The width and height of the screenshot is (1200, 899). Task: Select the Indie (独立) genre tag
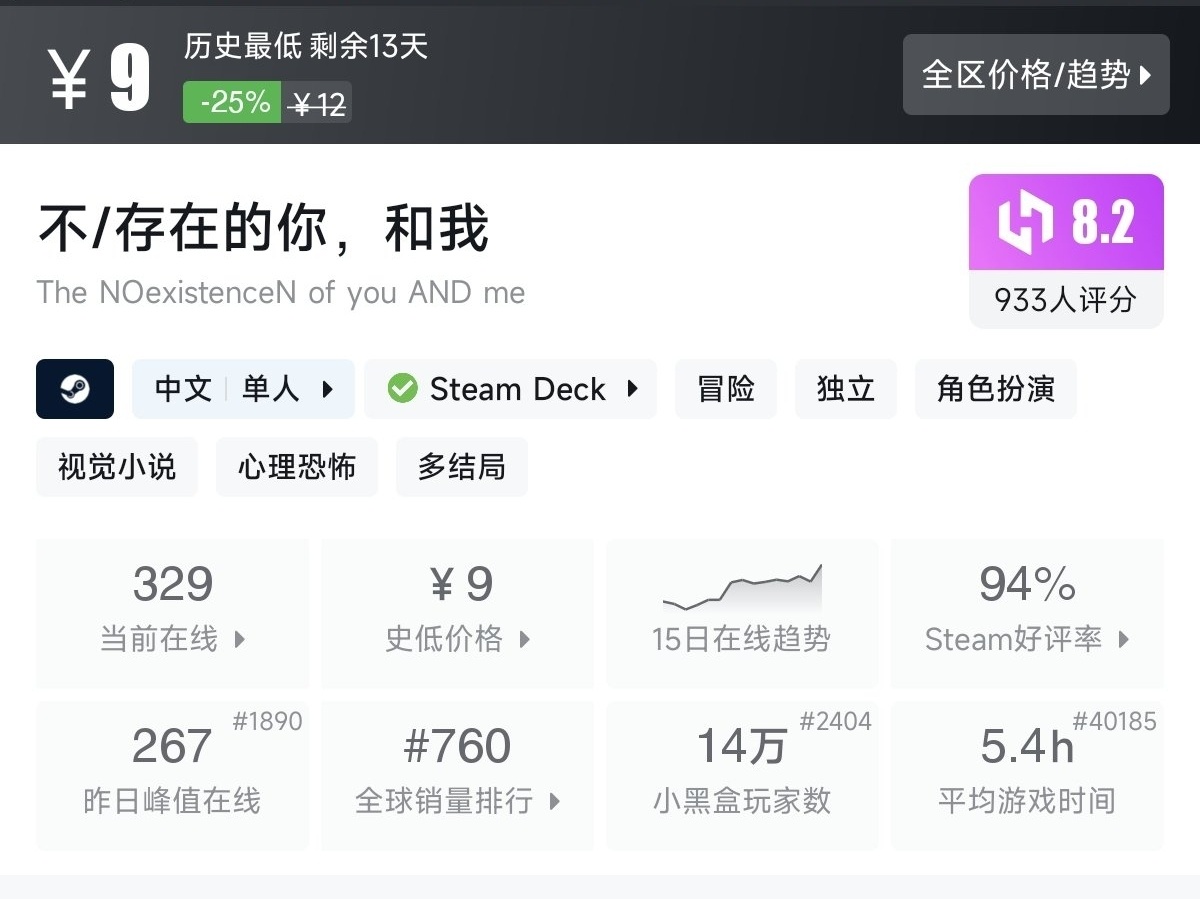[x=846, y=389]
